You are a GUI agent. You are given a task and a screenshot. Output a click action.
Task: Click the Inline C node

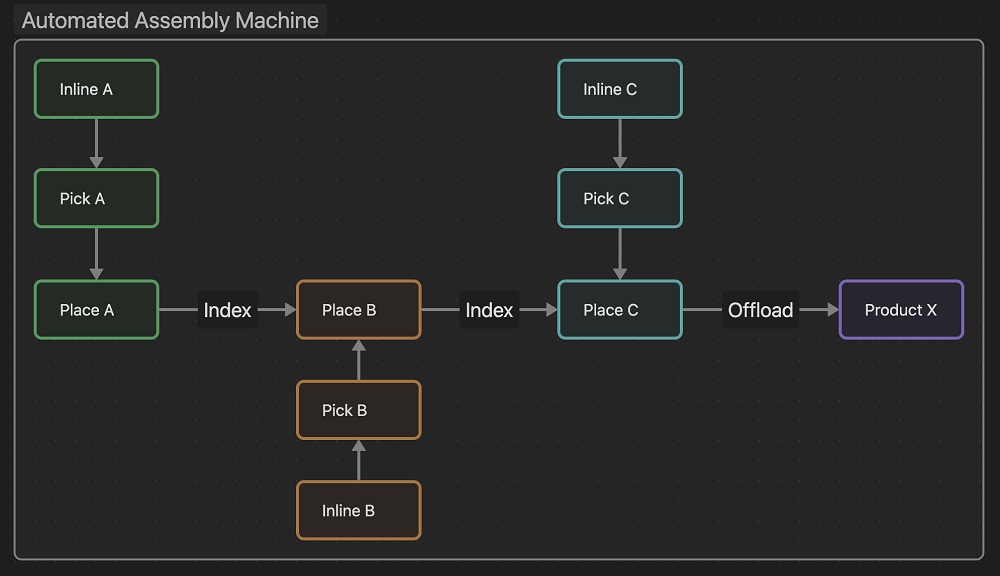tap(620, 89)
